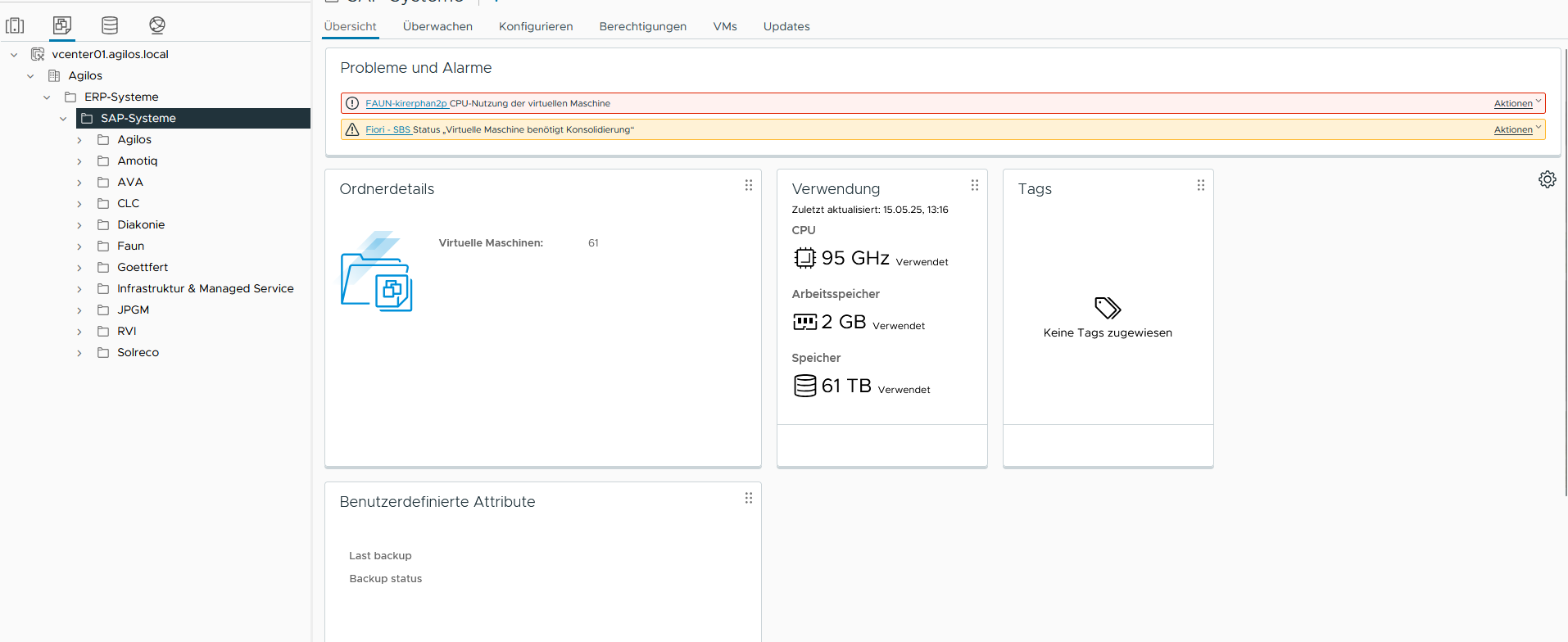Select the Faun folder in tree

130,246
